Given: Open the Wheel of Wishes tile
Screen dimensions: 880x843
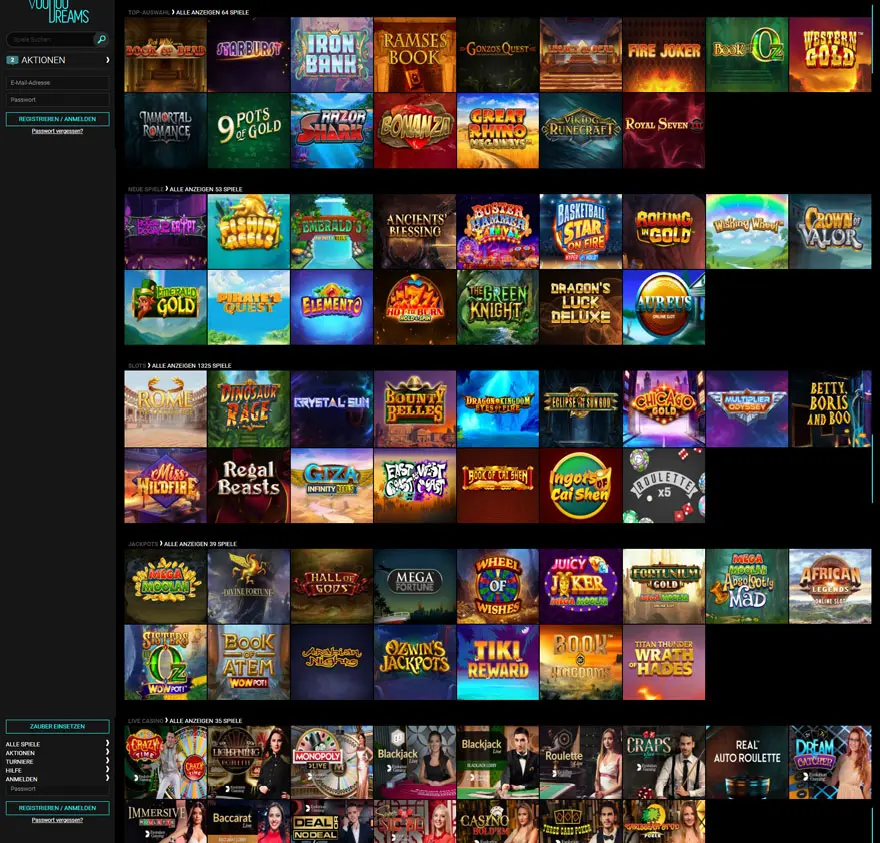Looking at the screenshot, I should [x=498, y=586].
